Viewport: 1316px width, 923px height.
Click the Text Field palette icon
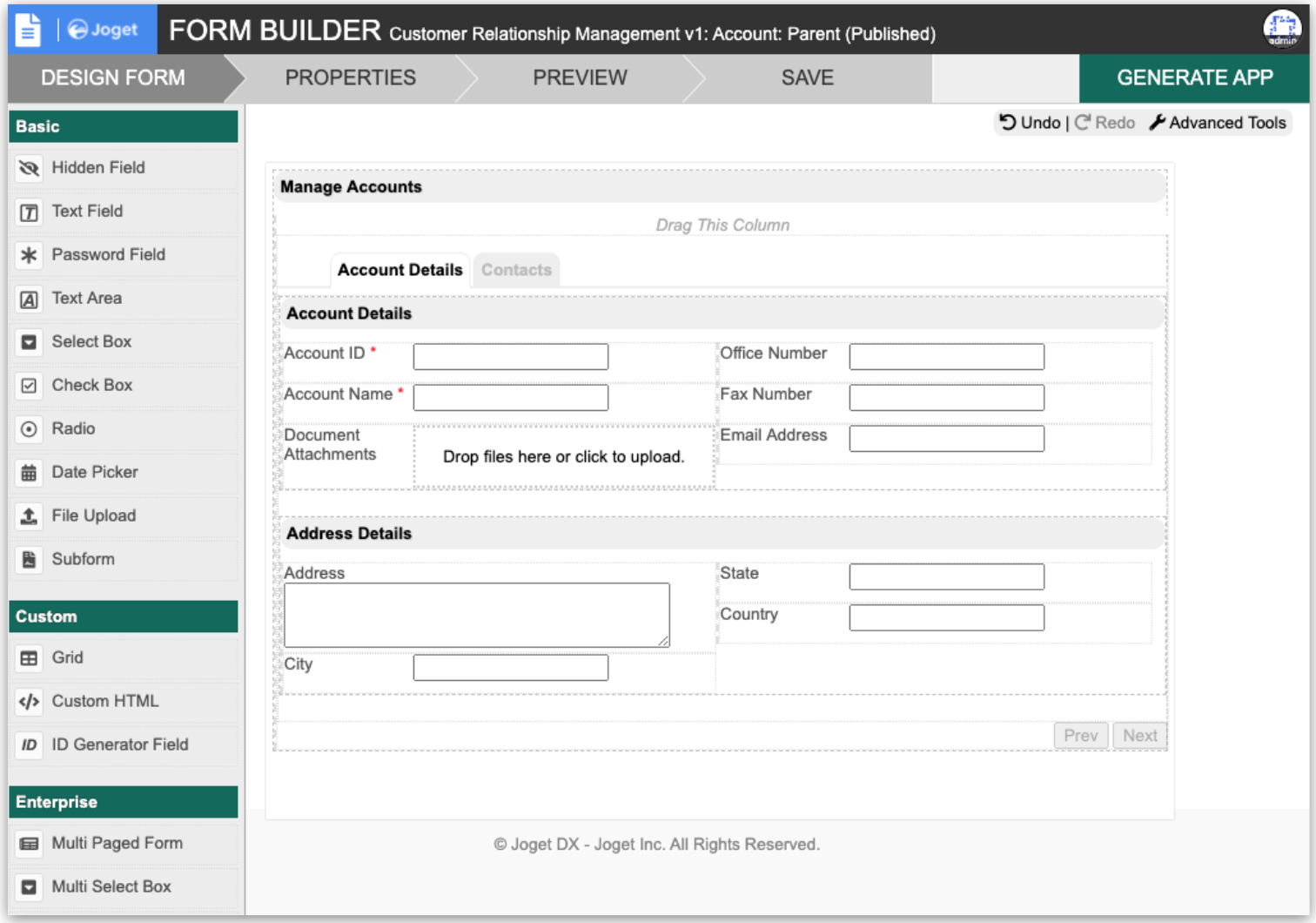[x=29, y=212]
